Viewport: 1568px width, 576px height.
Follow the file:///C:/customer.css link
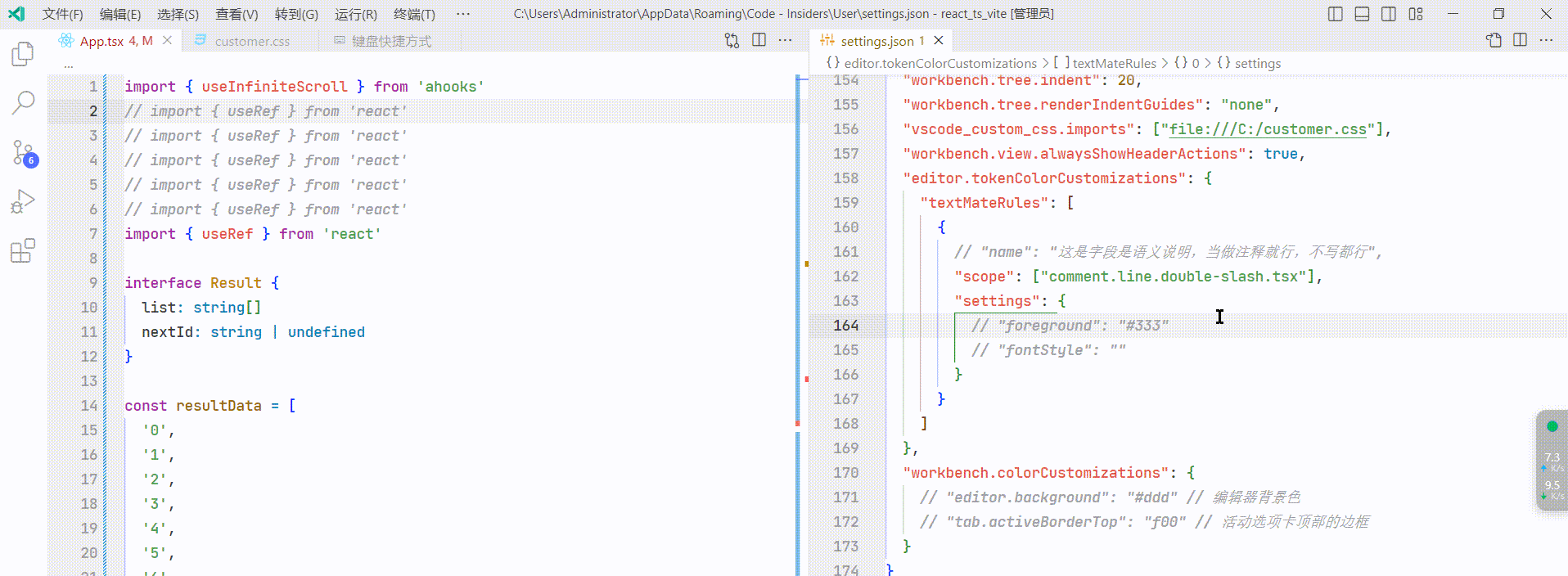1268,128
